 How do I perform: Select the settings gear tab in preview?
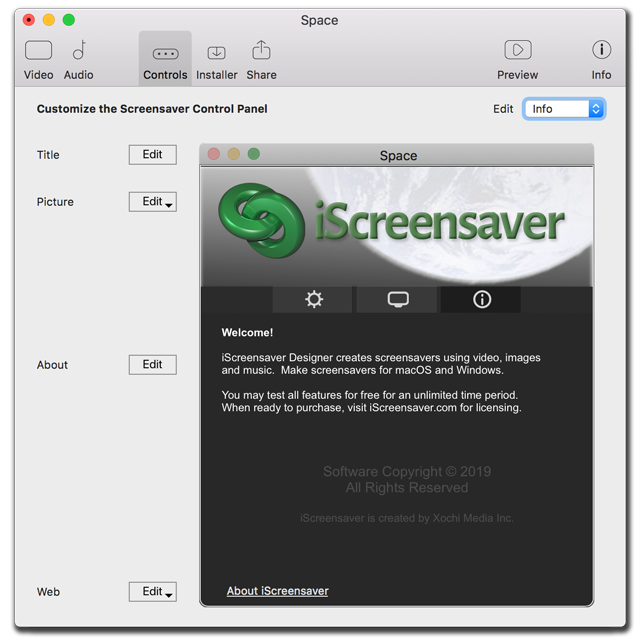pos(313,299)
